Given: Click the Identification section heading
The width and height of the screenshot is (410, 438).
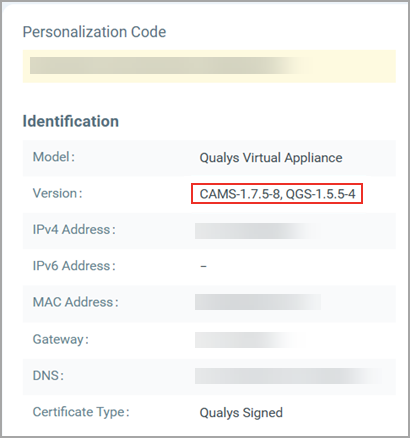Looking at the screenshot, I should 71,121.
